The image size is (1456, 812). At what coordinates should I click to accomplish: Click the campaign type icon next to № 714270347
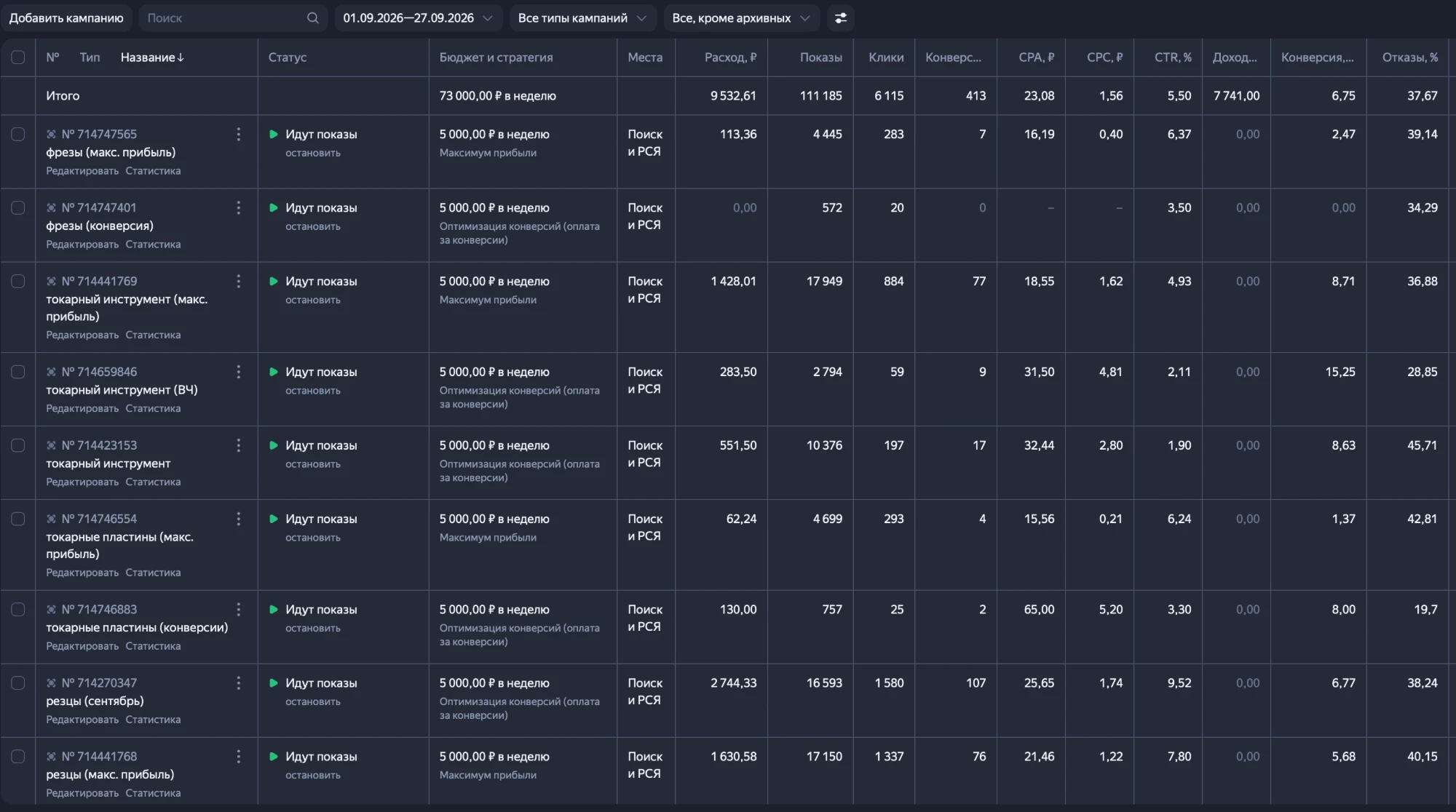(x=51, y=683)
